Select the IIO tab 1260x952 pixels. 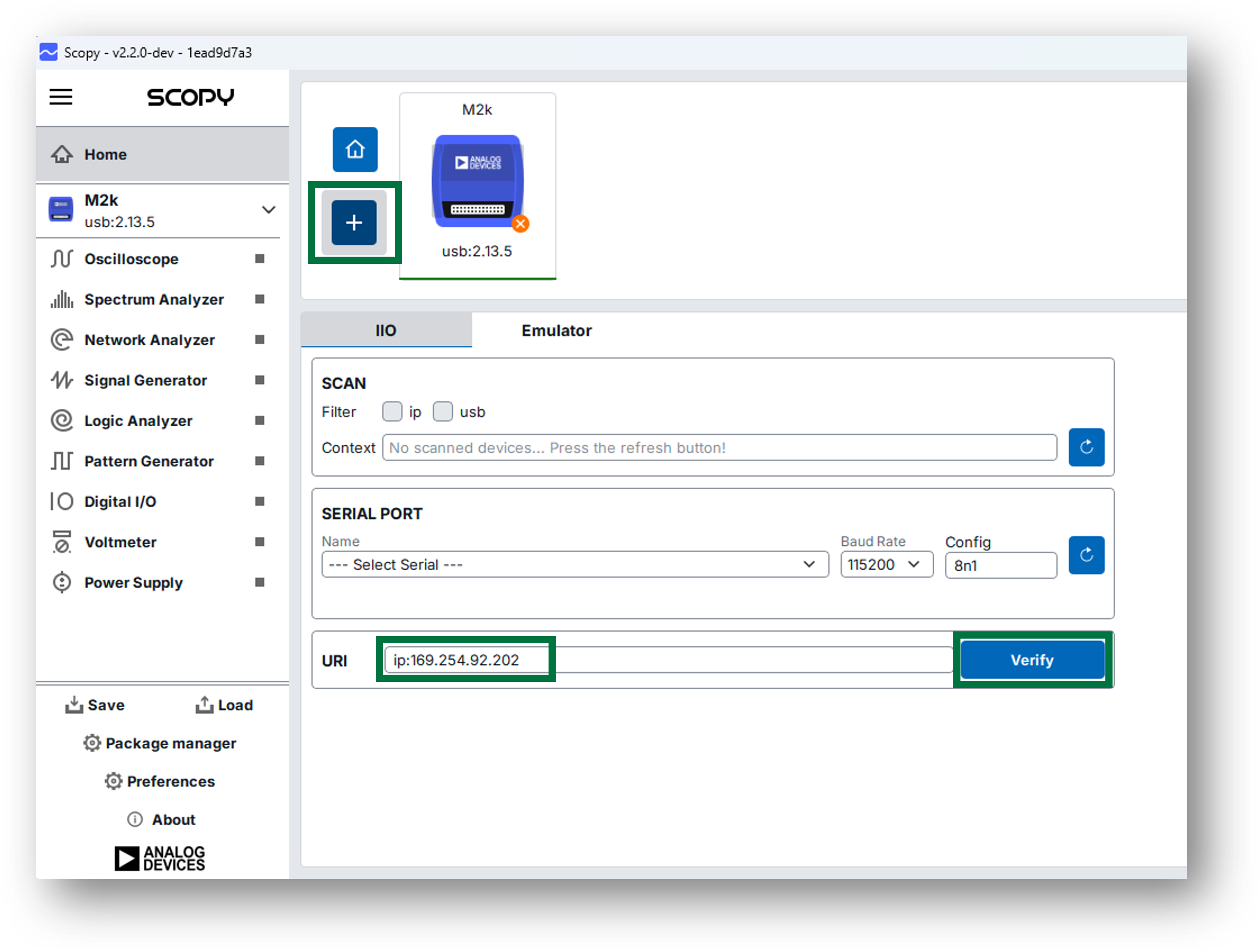tap(386, 331)
